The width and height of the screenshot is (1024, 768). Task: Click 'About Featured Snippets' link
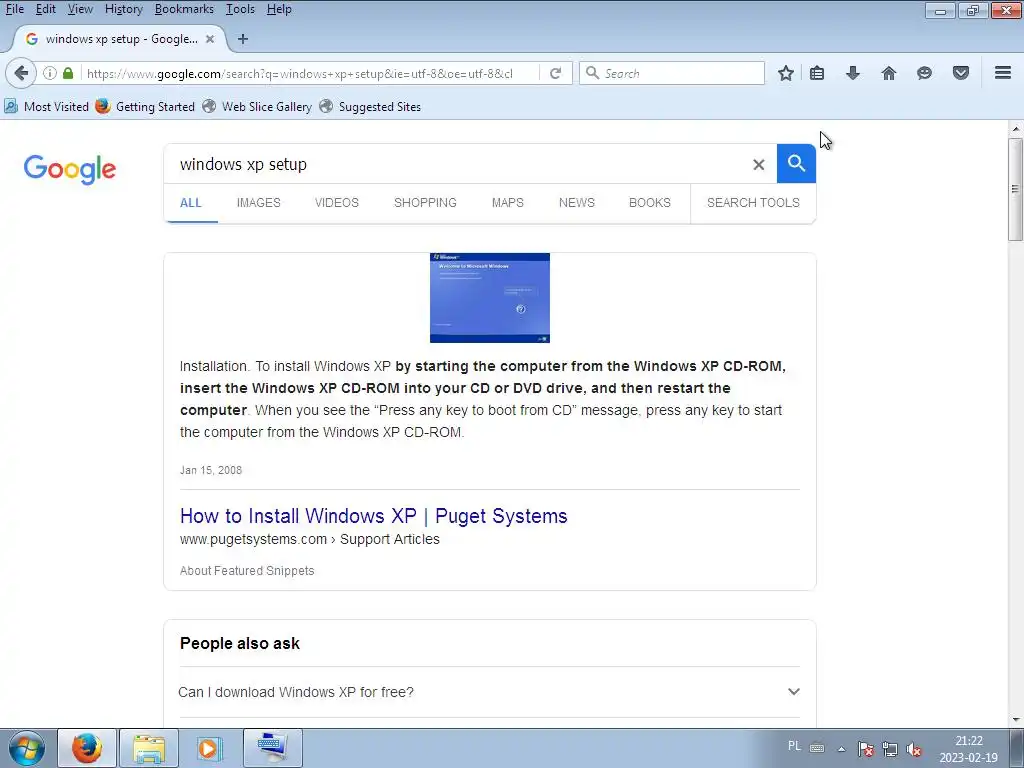click(x=247, y=571)
